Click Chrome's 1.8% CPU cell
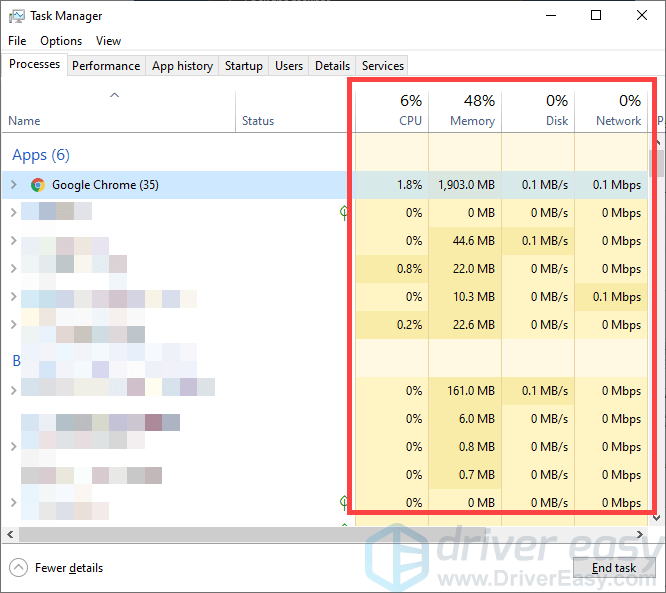 [392, 185]
